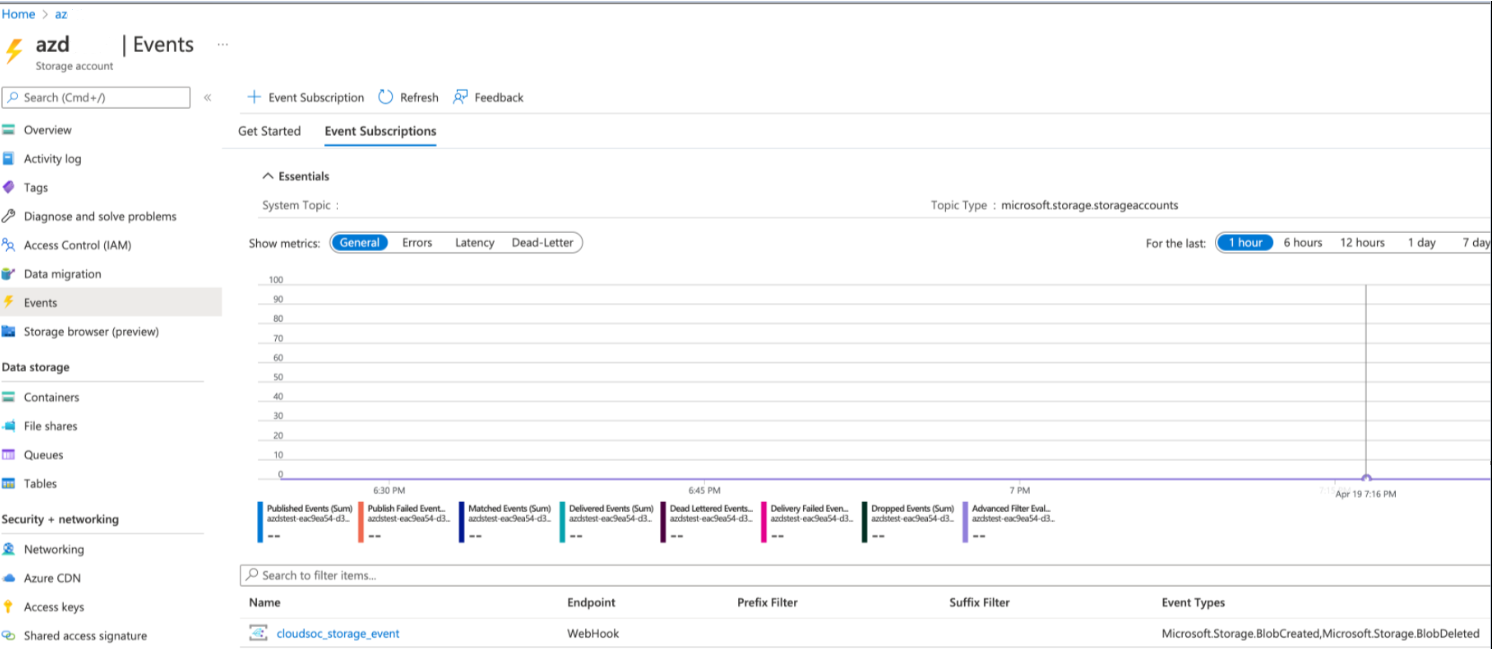Set time range to 12 hours
The width and height of the screenshot is (1494, 649).
point(1362,243)
